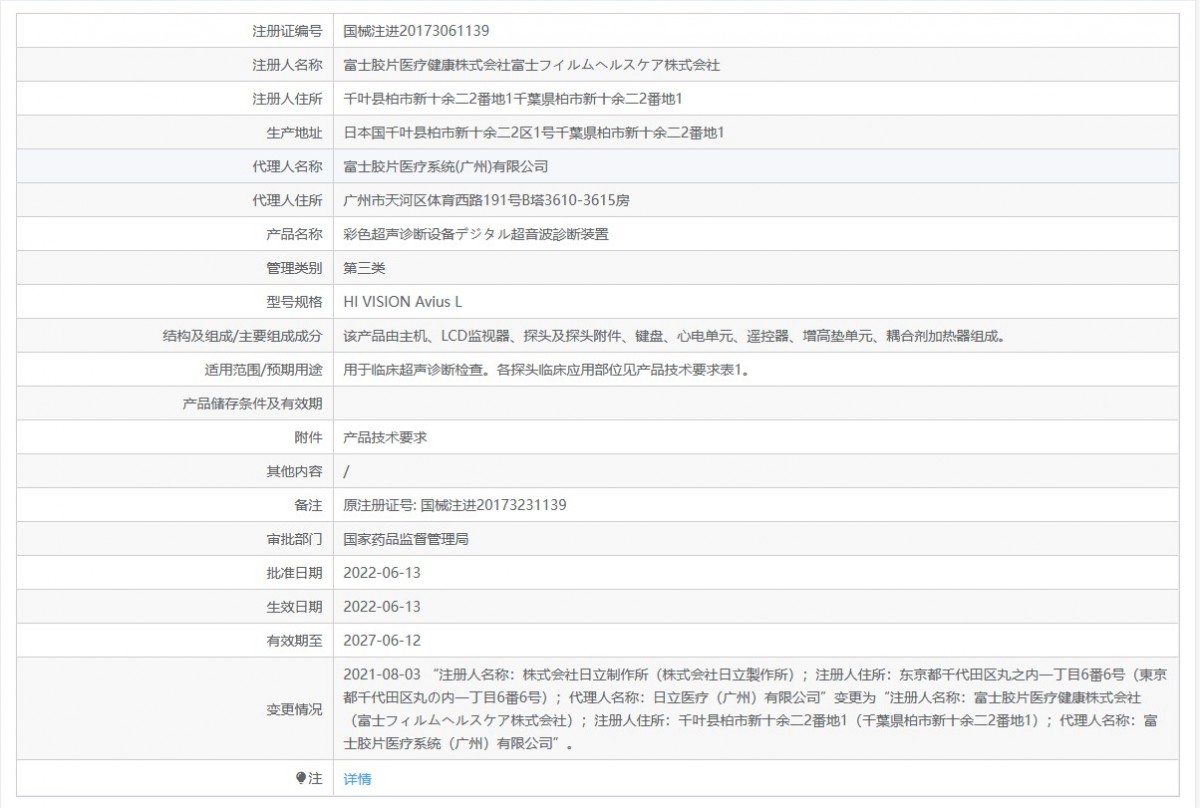Select expiry date 2027-06-12

pyautogui.click(x=382, y=640)
